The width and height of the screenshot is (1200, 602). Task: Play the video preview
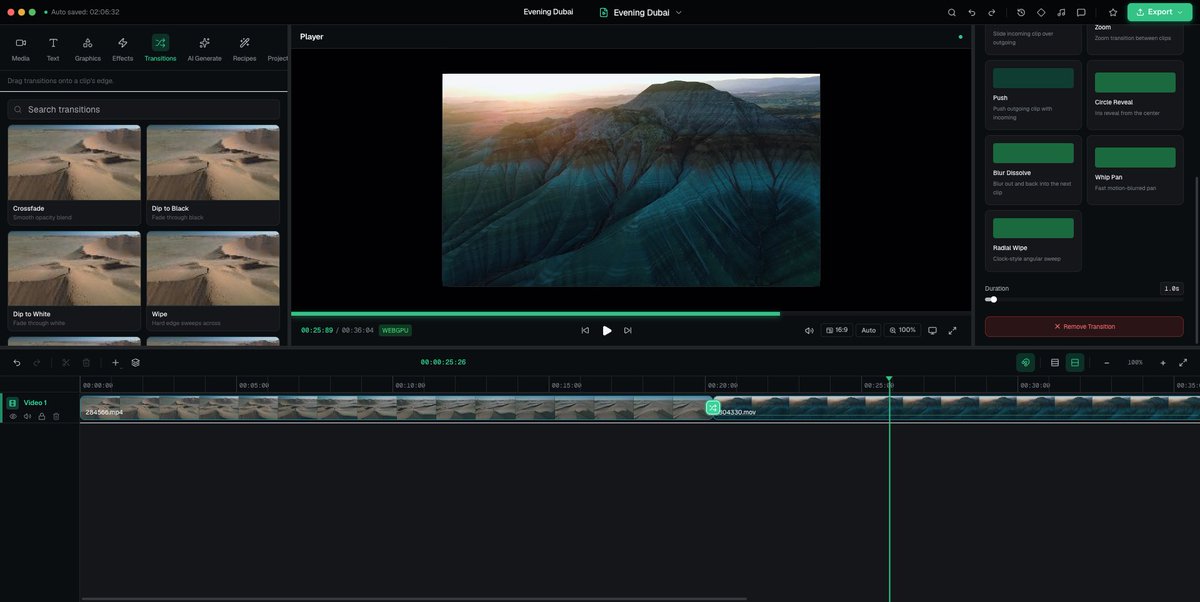(x=607, y=330)
